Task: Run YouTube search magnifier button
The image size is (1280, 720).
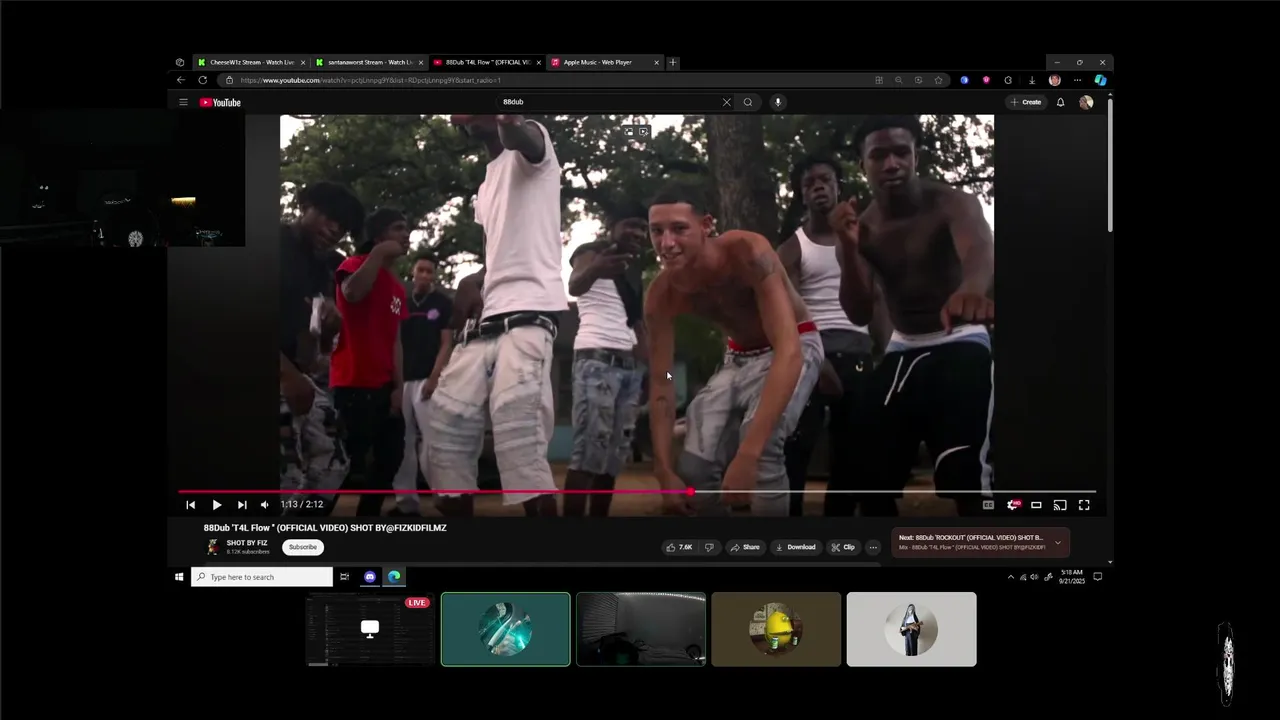Action: [747, 102]
